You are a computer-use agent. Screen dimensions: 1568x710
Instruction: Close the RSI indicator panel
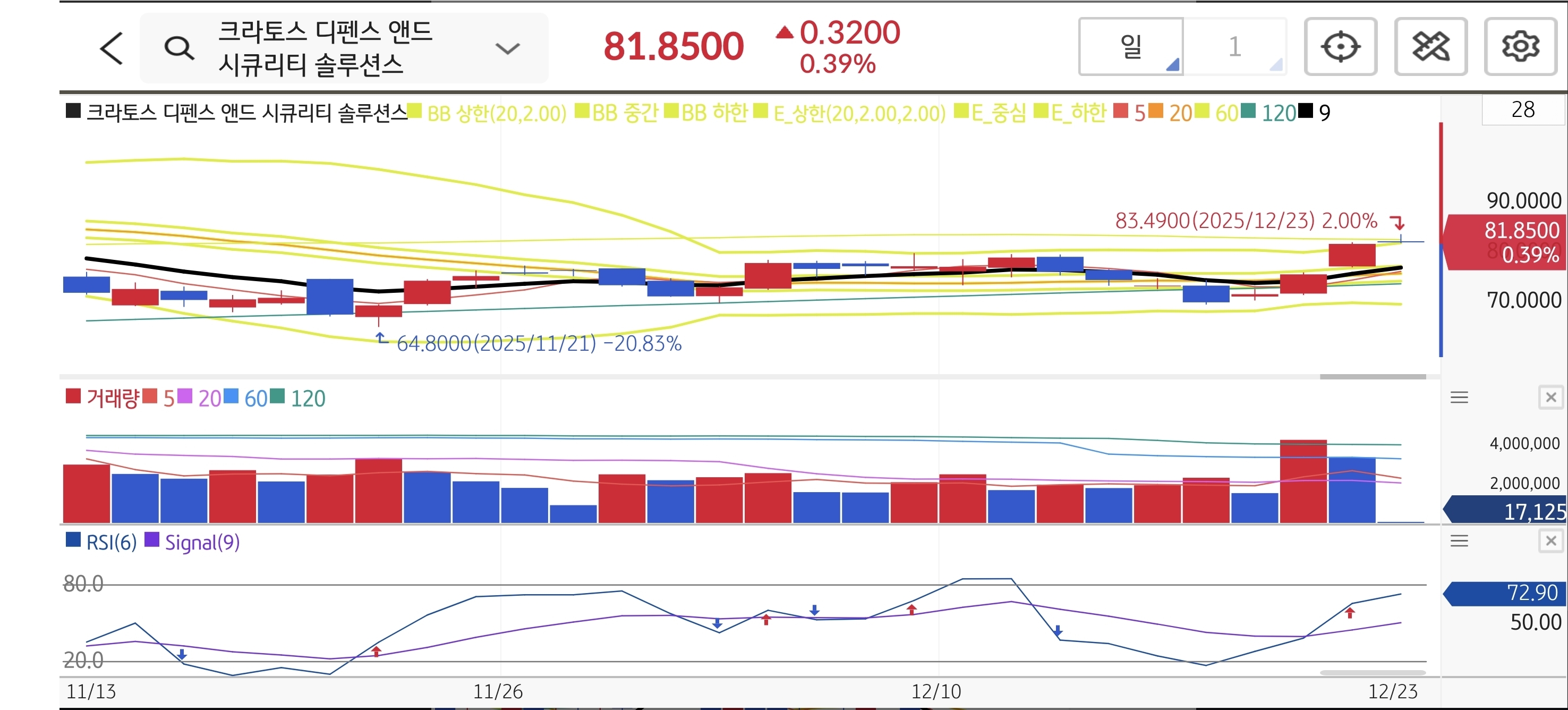1550,540
